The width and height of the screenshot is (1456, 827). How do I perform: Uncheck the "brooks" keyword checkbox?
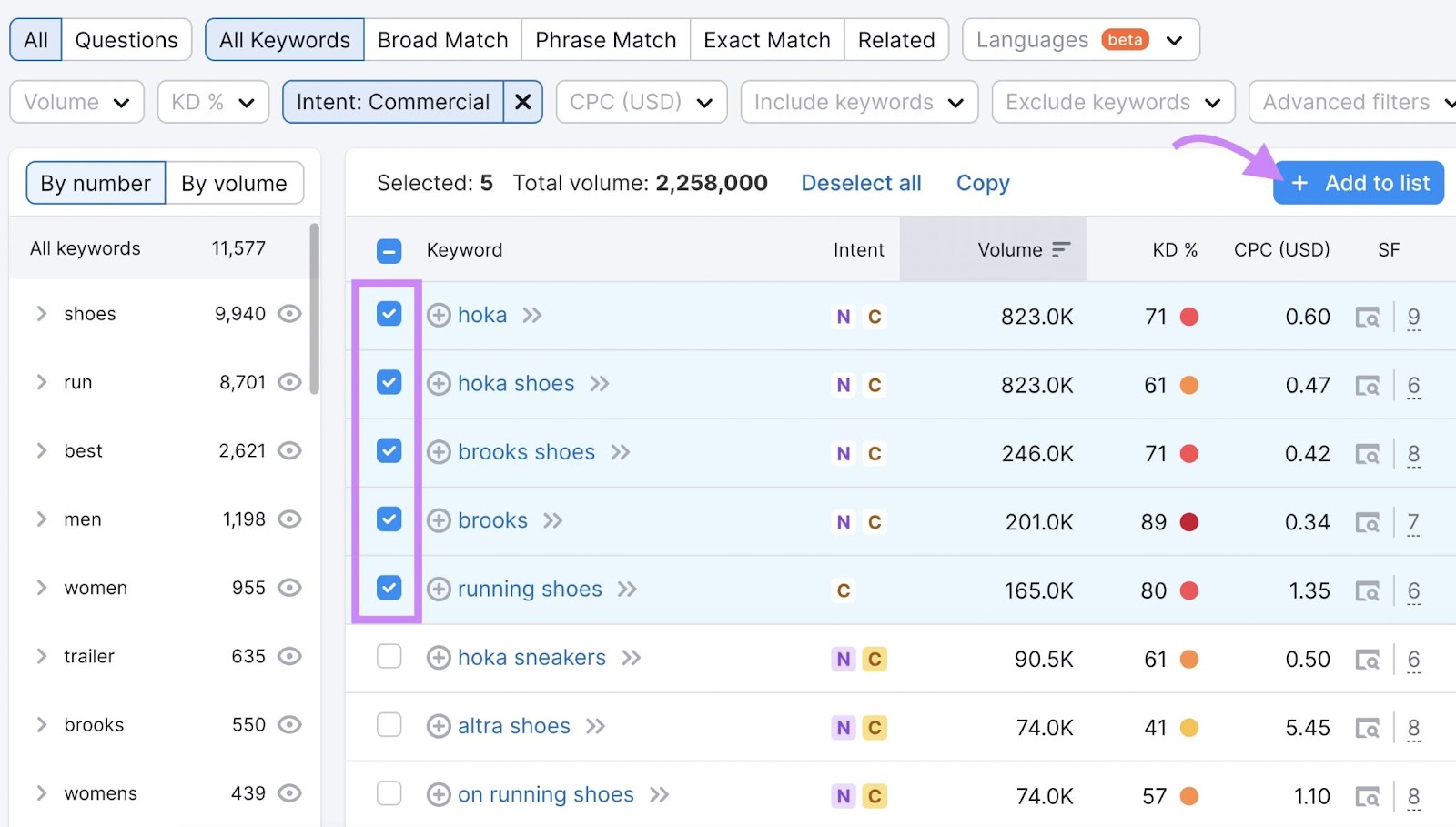click(x=389, y=519)
